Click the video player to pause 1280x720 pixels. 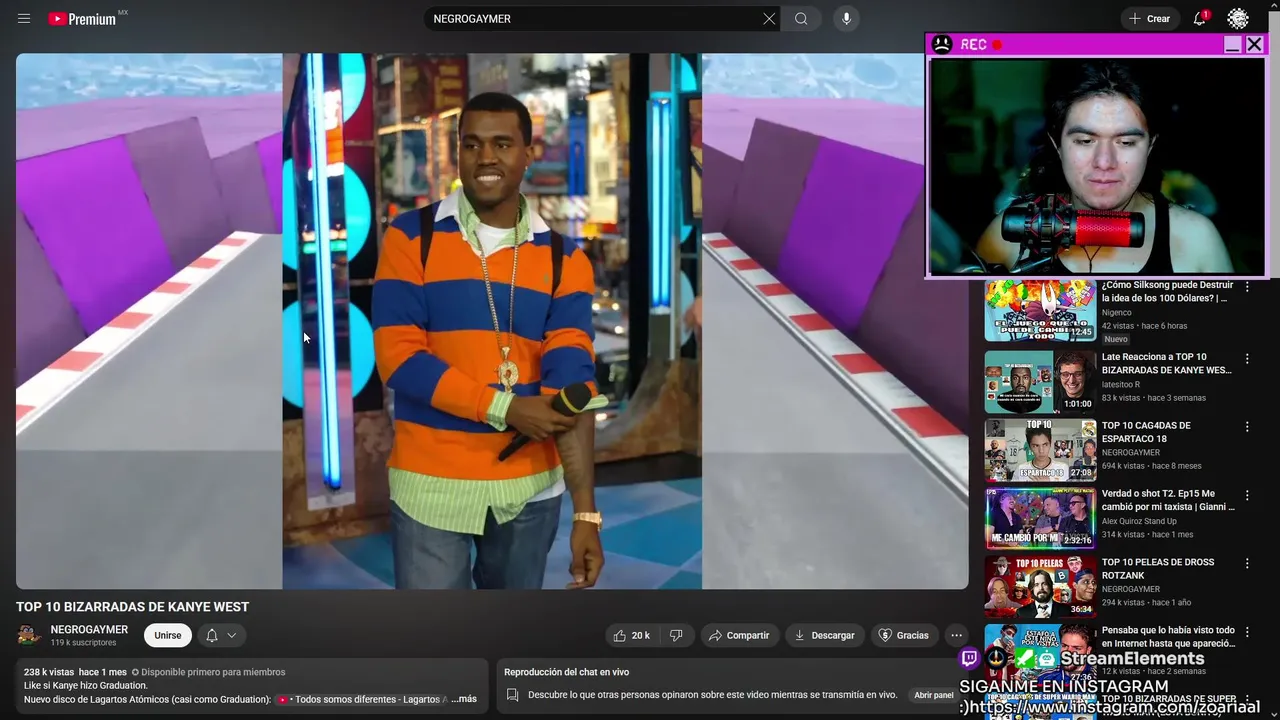[x=492, y=321]
